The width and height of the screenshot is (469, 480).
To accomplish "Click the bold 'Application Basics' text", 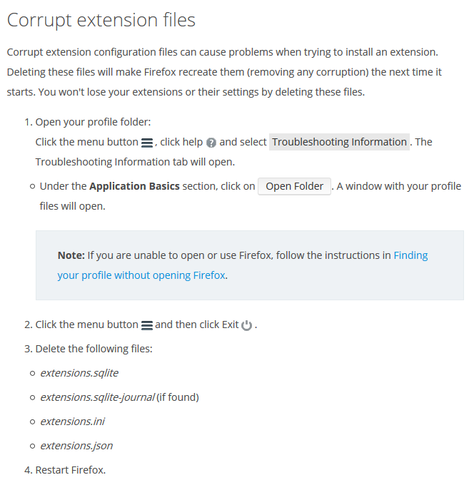I will [x=134, y=186].
